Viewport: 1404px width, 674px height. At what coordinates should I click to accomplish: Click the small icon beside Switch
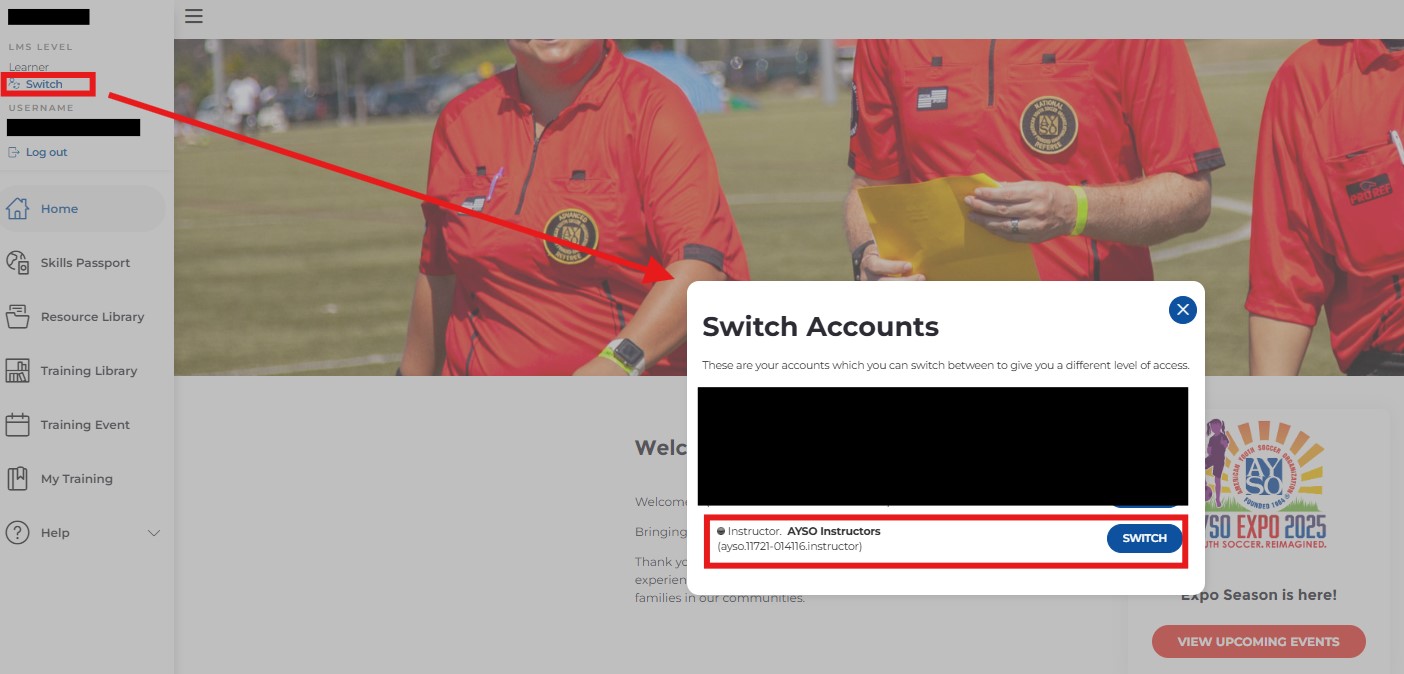(14, 85)
